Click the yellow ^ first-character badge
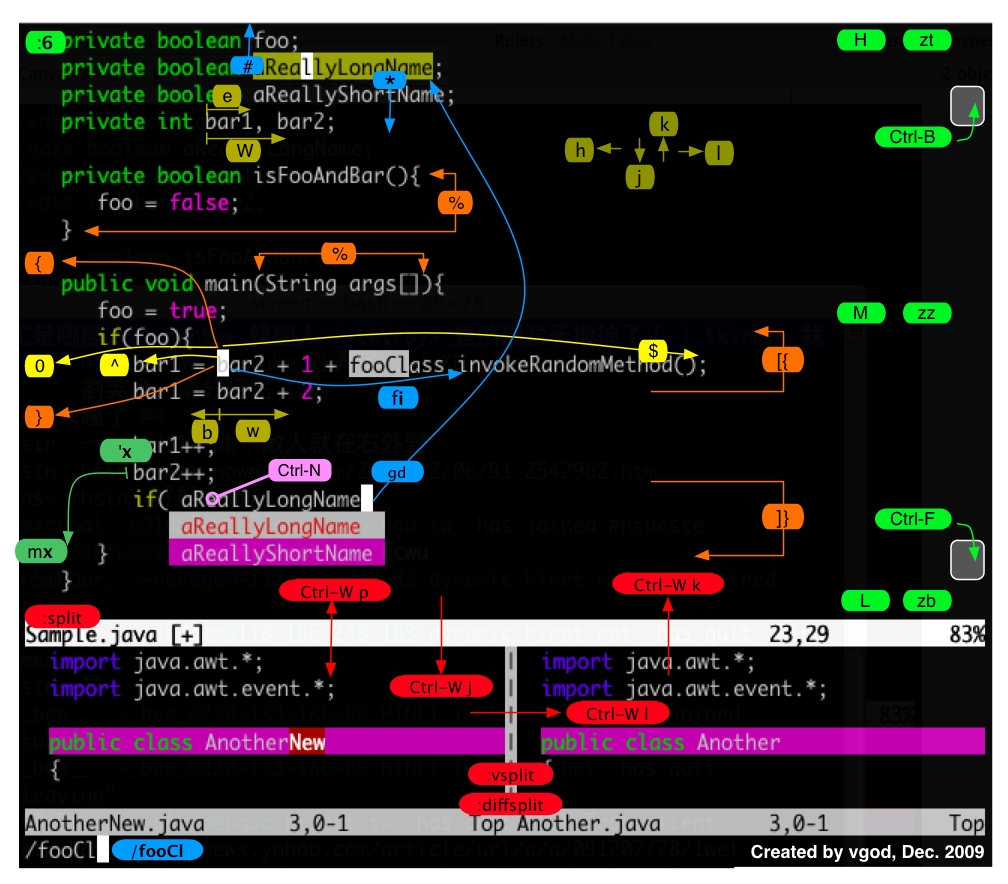The height and width of the screenshot is (884, 1008). click(114, 365)
